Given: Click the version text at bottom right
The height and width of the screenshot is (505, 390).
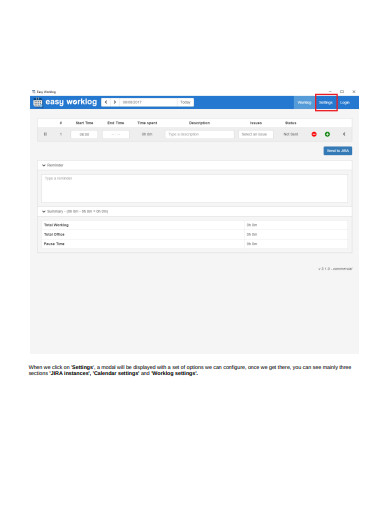Looking at the screenshot, I should point(335,269).
